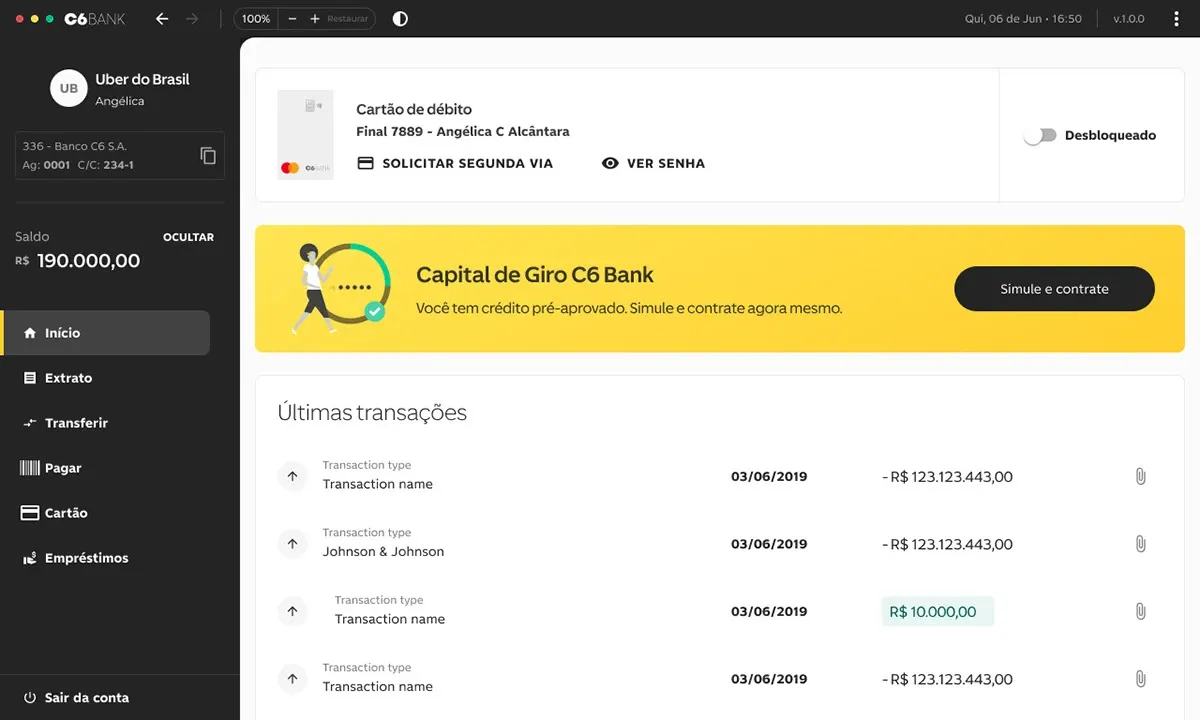Screen dimensions: 1200x720
Task: Click the C6 BANK logo
Action: pyautogui.click(x=95, y=19)
